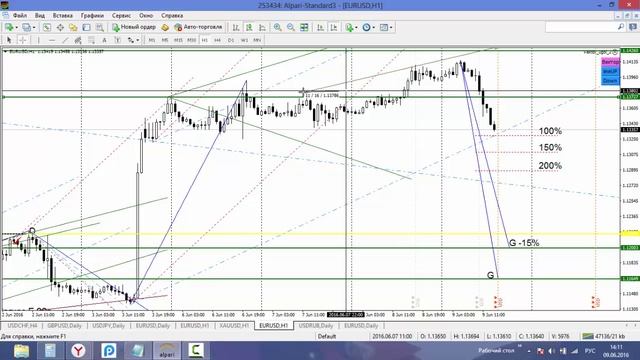Switch to the M15 timeframe

(178, 40)
